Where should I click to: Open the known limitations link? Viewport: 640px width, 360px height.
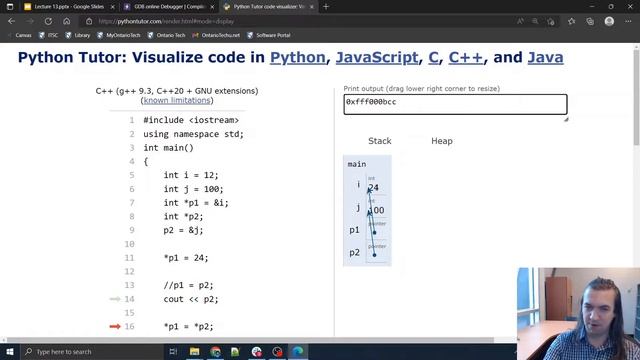tap(177, 100)
